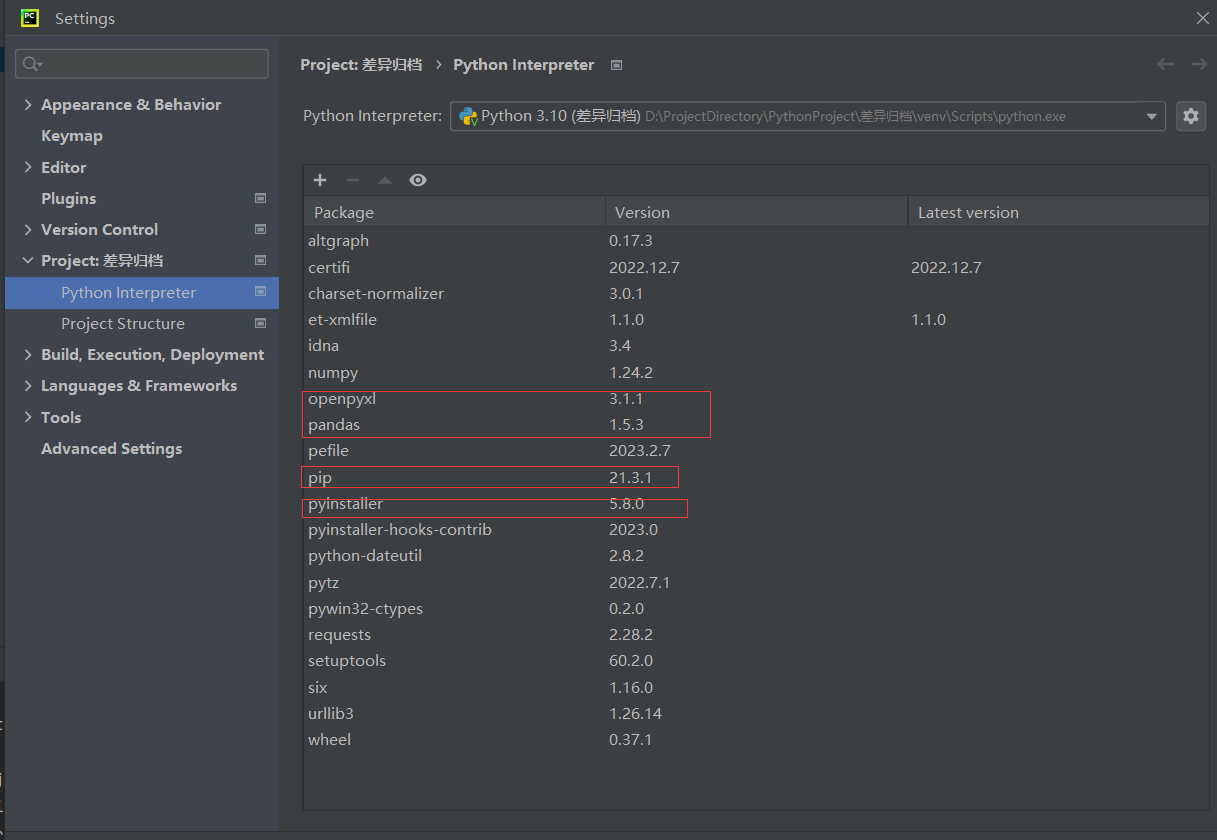Click the project-level icon beside the Python Interpreter breadcrumb
This screenshot has height=840, width=1217.
617,65
